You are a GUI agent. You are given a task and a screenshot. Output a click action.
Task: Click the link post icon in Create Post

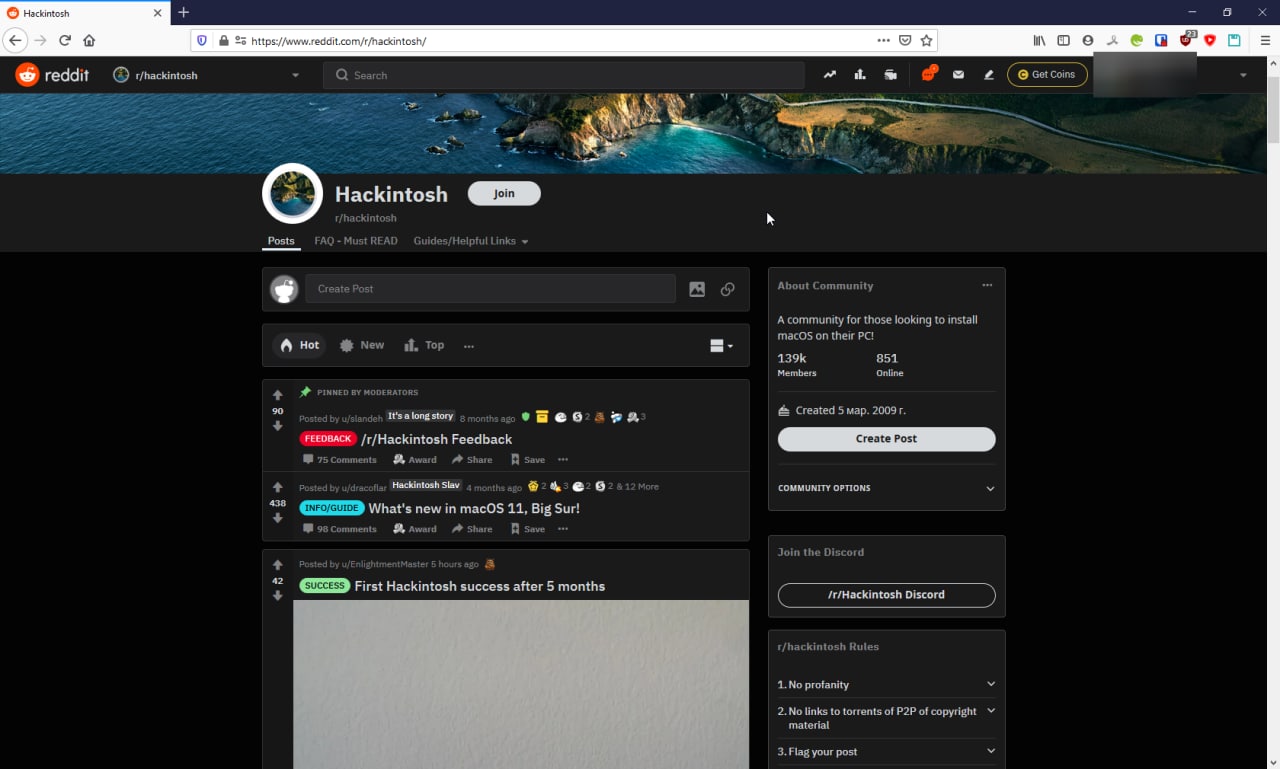pos(728,289)
